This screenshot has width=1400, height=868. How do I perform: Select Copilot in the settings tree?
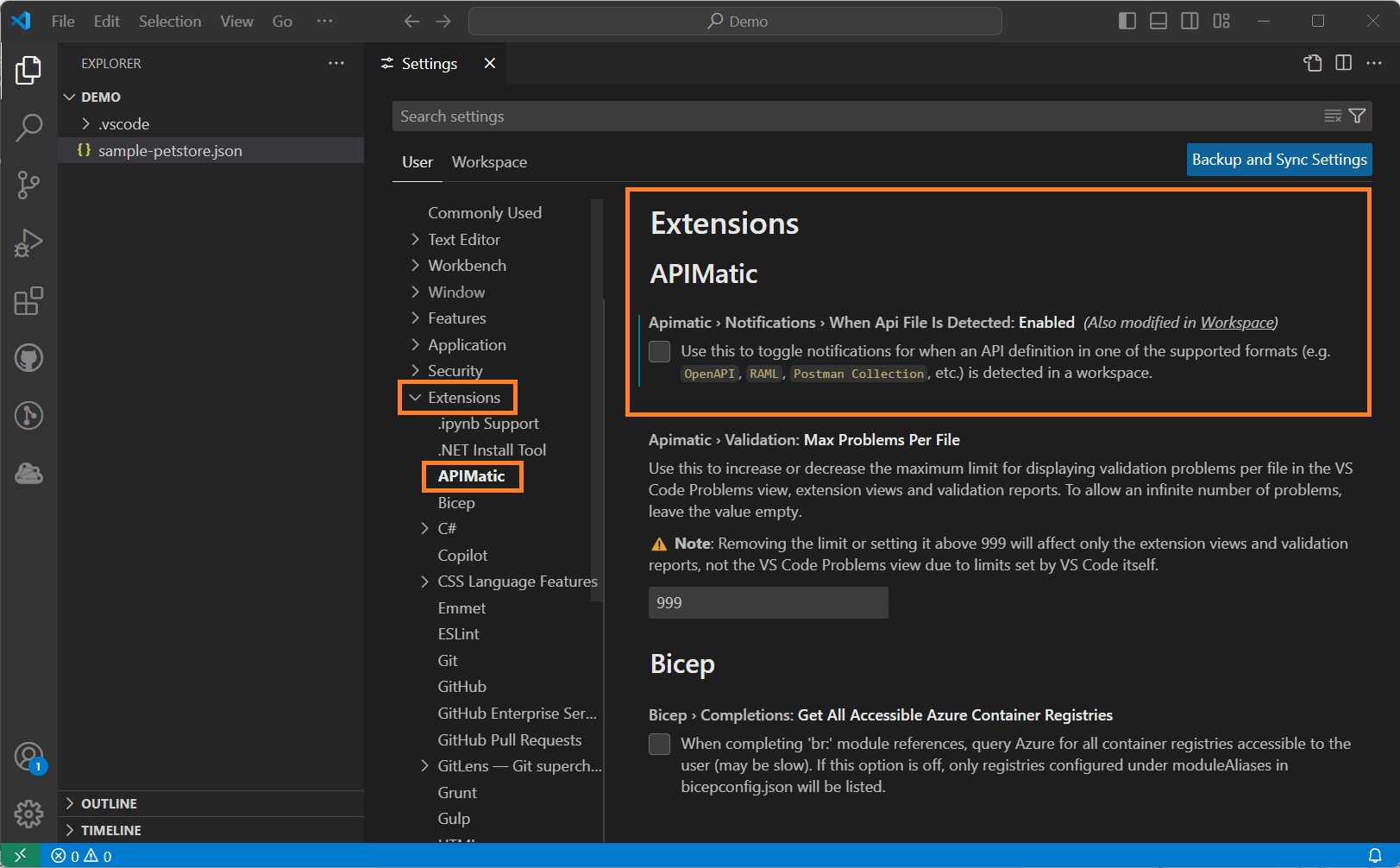pos(462,555)
